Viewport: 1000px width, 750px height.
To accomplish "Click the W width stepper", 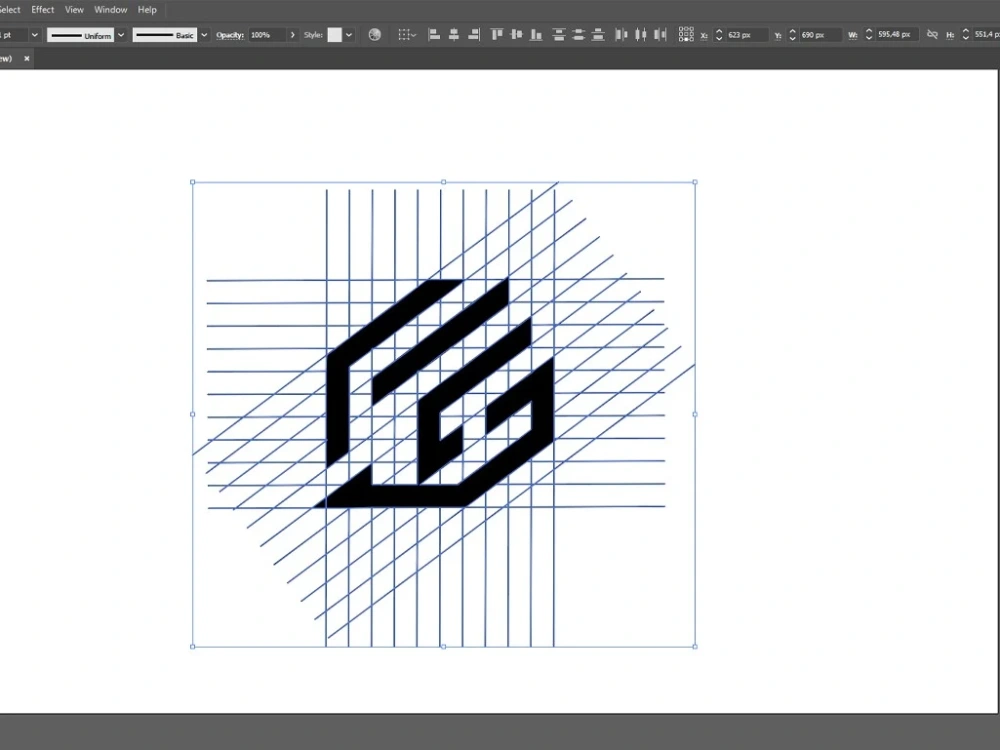I will click(x=869, y=35).
